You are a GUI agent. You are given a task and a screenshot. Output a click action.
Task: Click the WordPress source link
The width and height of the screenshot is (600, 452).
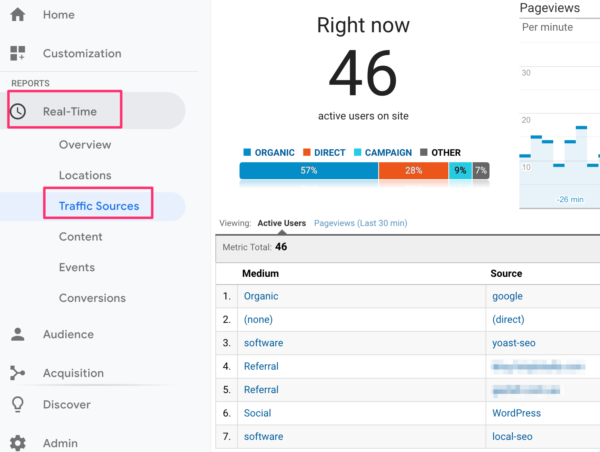click(x=516, y=413)
